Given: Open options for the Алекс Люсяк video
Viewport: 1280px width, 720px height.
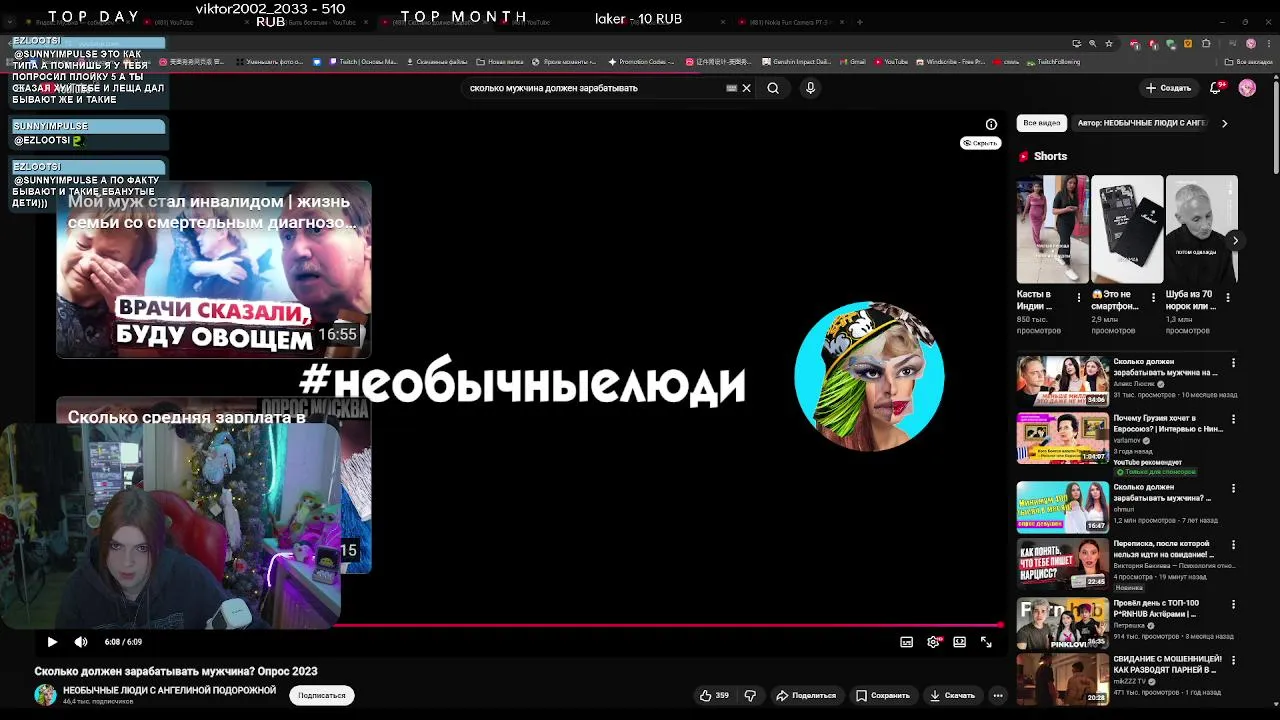Looking at the screenshot, I should pos(1233,363).
